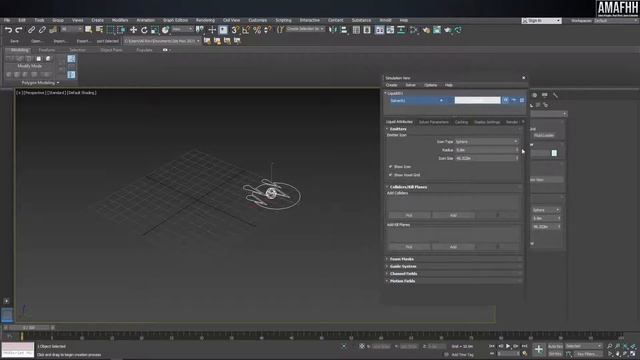
Task: Click the Unlink Selection icon
Action: pos(42,30)
